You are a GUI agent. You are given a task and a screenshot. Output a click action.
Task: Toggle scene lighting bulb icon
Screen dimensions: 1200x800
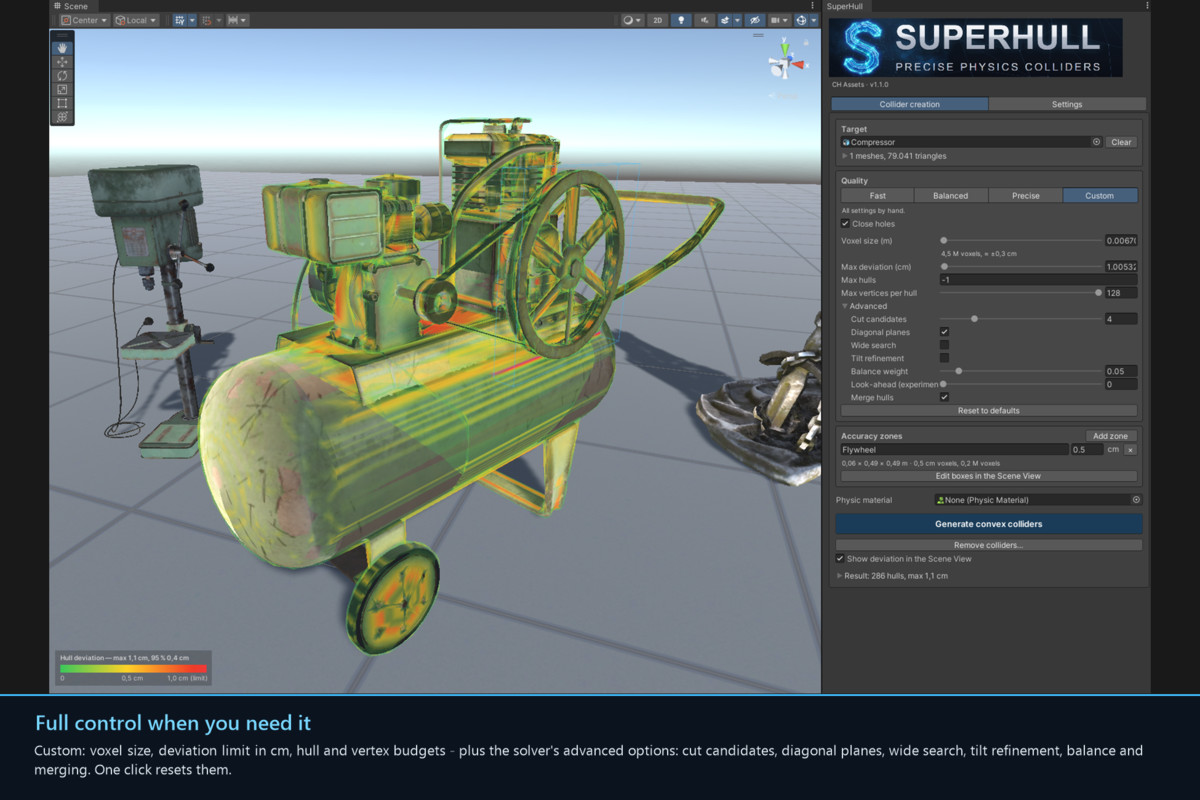tap(681, 20)
